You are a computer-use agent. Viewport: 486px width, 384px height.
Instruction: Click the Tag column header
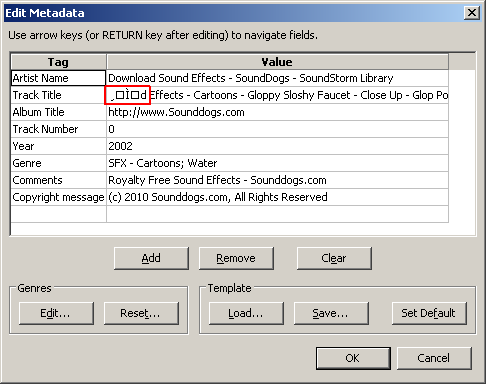[x=59, y=62]
